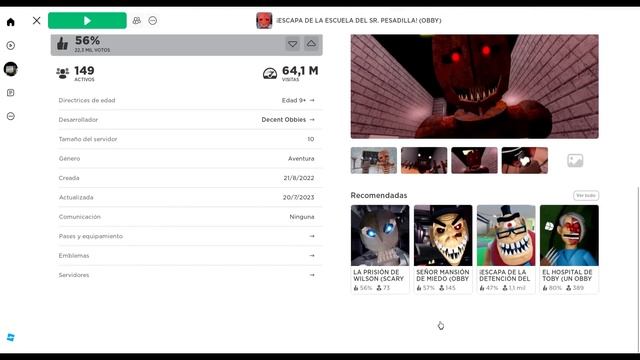Start the game with the green Play button
The height and width of the screenshot is (360, 640).
(87, 20)
